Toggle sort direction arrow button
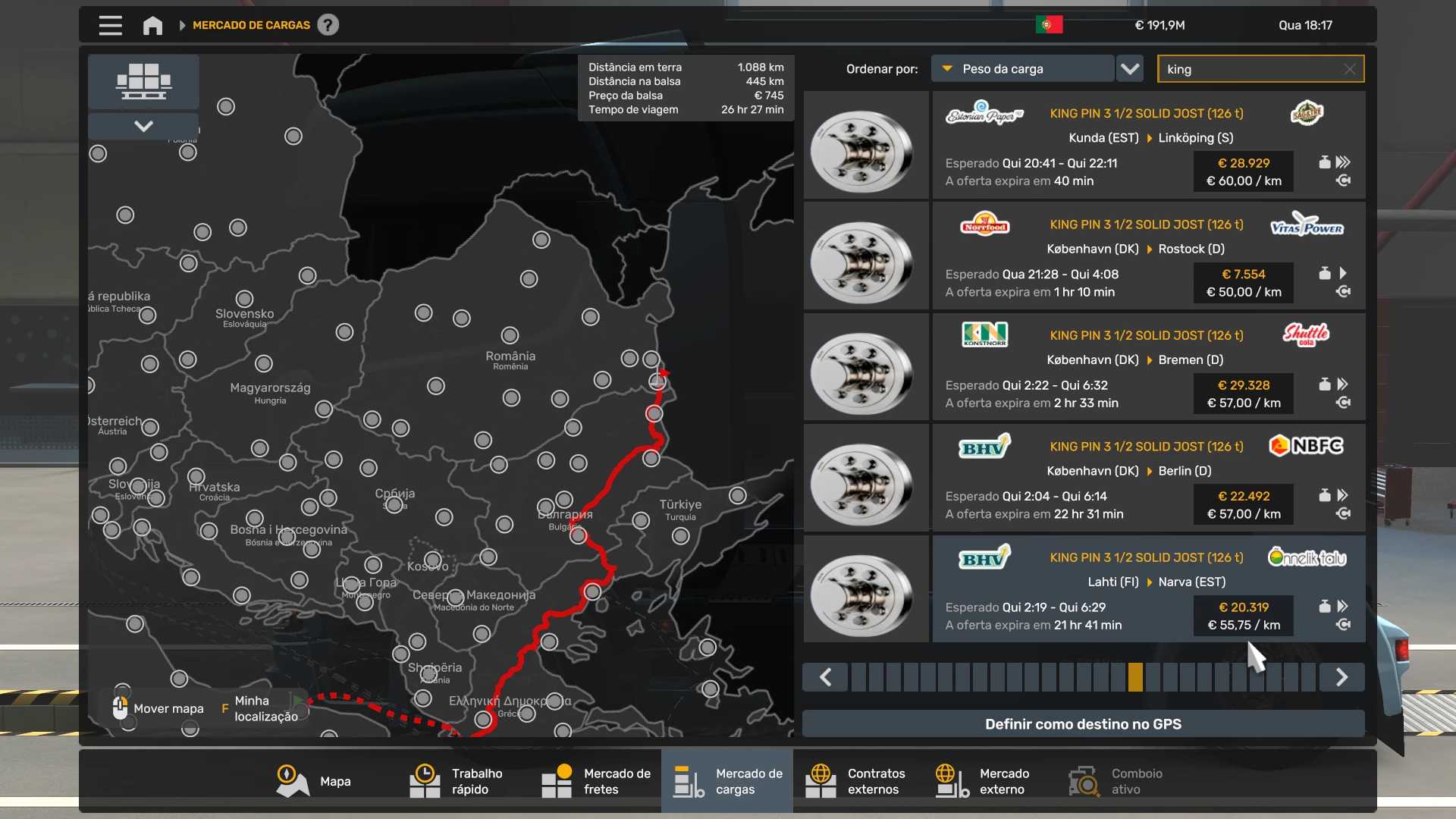The image size is (1456, 819). pyautogui.click(x=1130, y=69)
